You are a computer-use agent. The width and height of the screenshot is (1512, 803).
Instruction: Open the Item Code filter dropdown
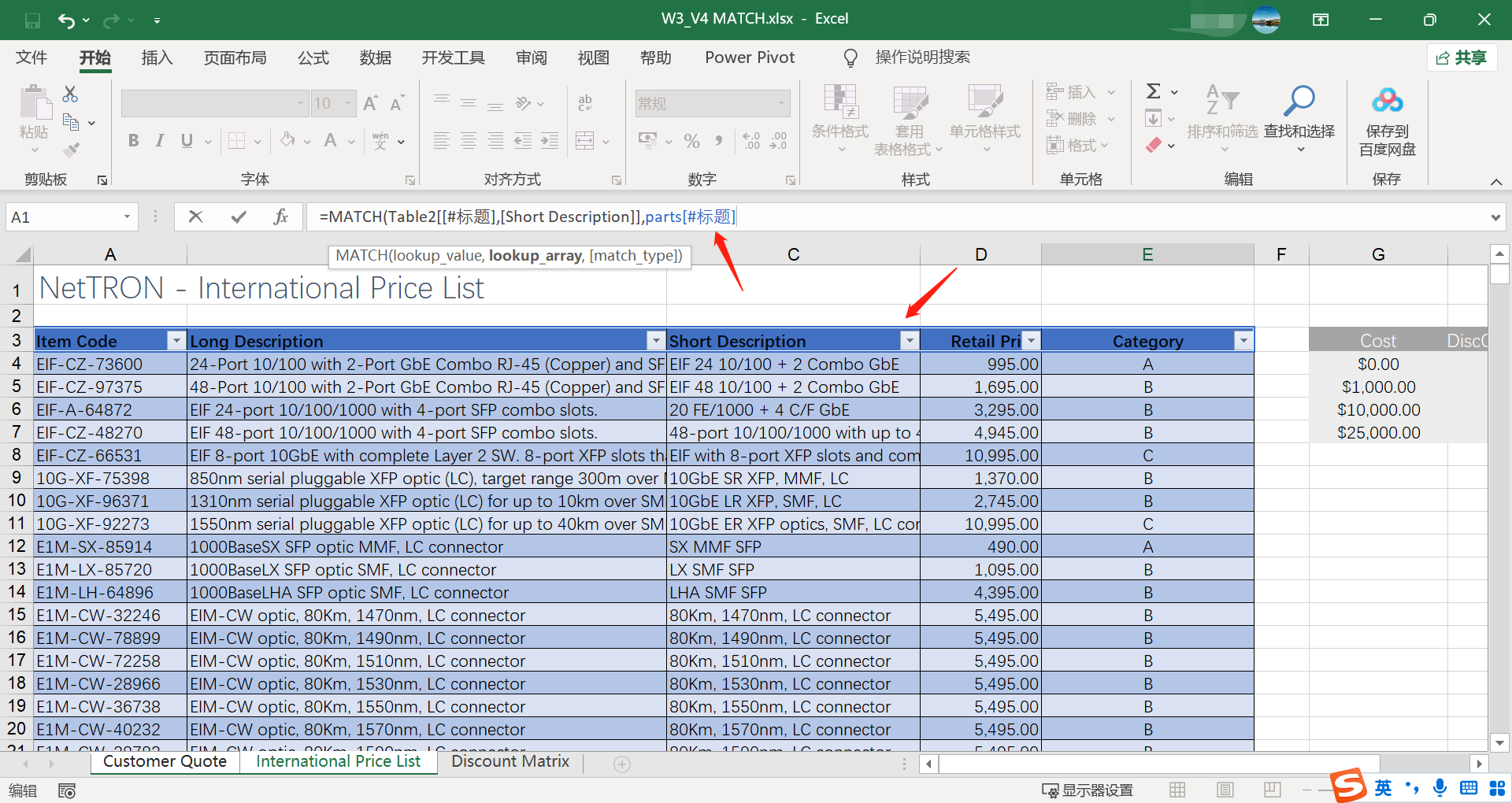click(x=176, y=341)
